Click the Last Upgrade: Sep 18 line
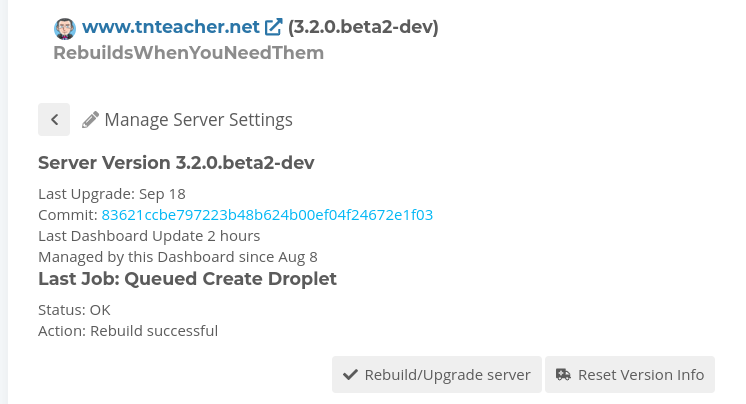746x404 pixels. 112,193
